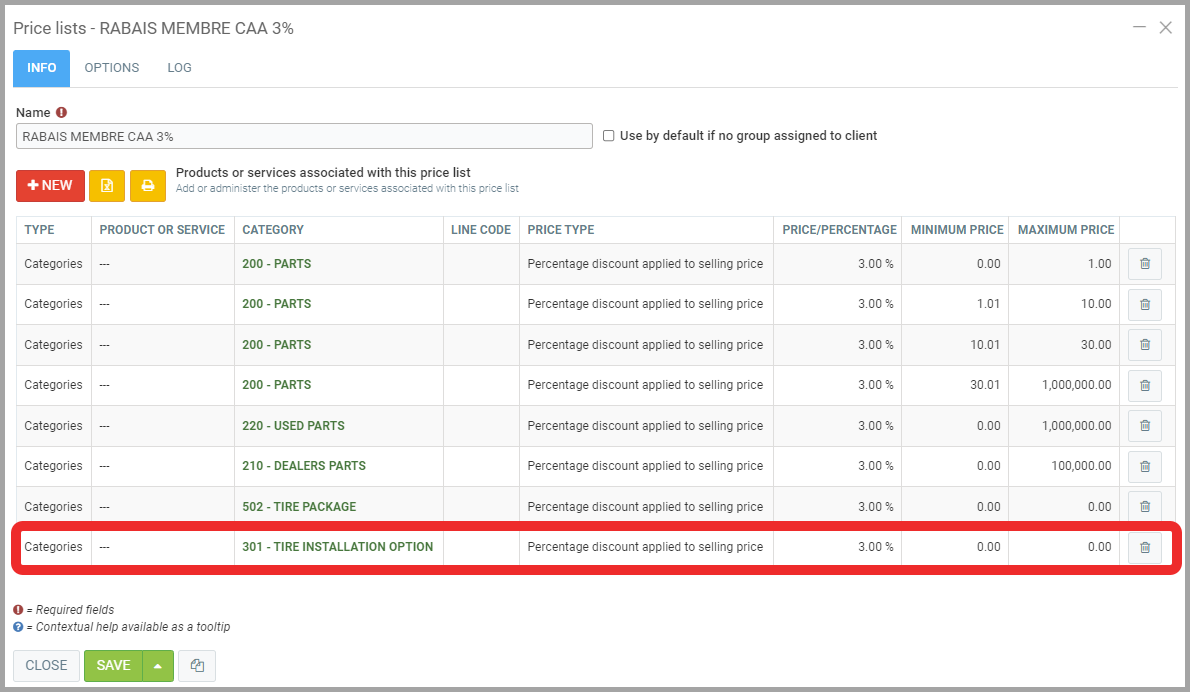The image size is (1190, 692).
Task: Open the 301 - TIRE INSTALLATION OPTION category link
Action: 337,547
